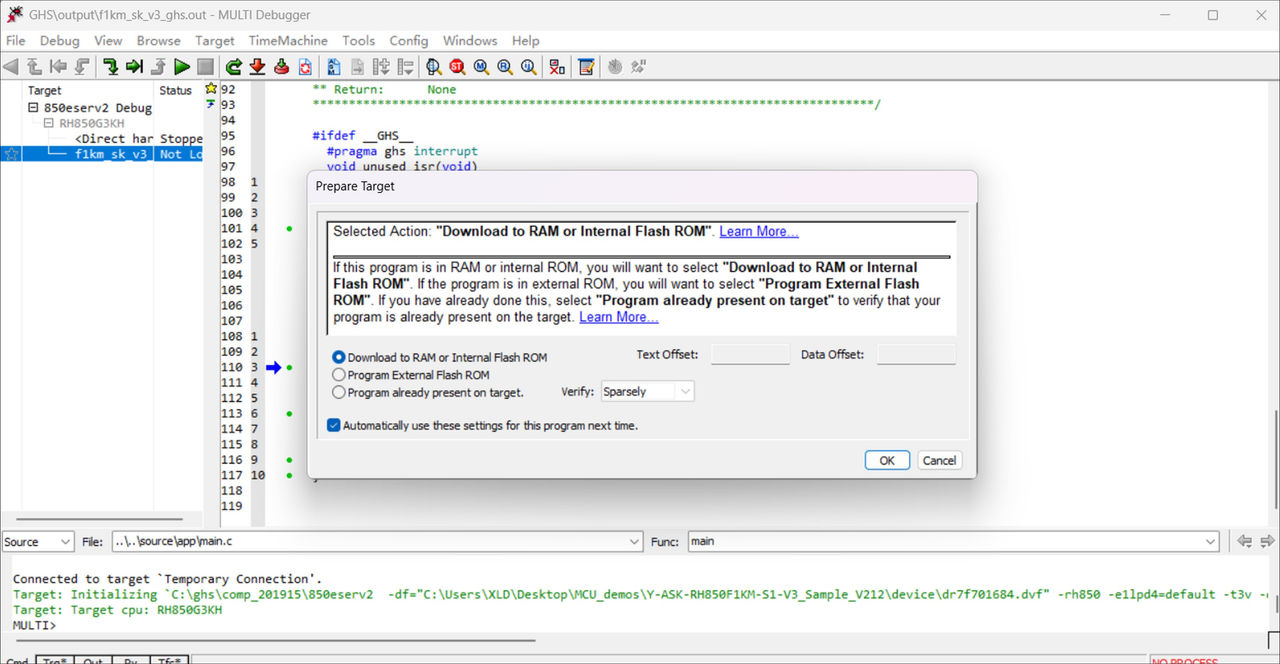Click the greyed document icon beside source view
Screen dimensions: 1280x664
[x=357, y=67]
